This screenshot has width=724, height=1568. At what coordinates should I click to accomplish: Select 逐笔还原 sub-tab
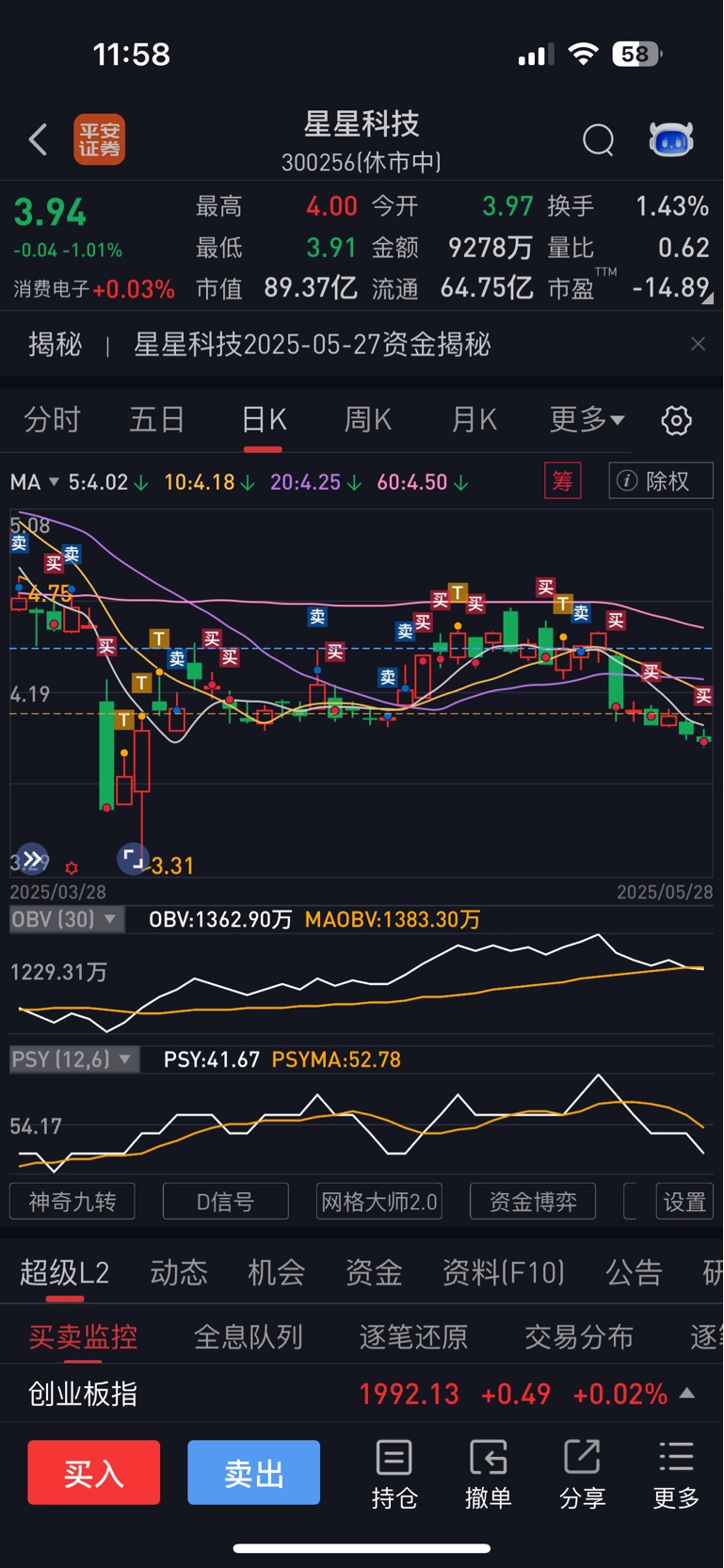click(x=413, y=1336)
